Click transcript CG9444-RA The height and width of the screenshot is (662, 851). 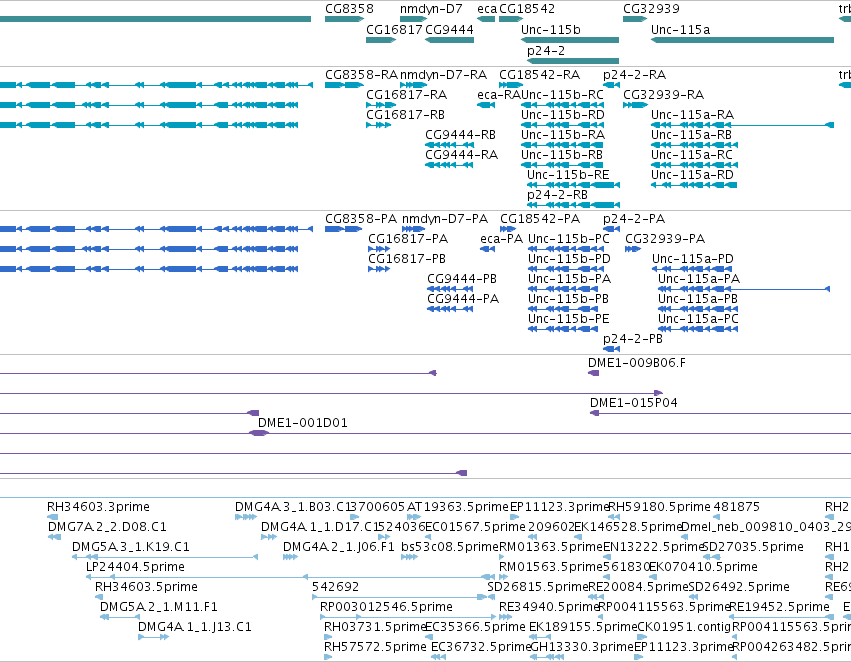(449, 165)
